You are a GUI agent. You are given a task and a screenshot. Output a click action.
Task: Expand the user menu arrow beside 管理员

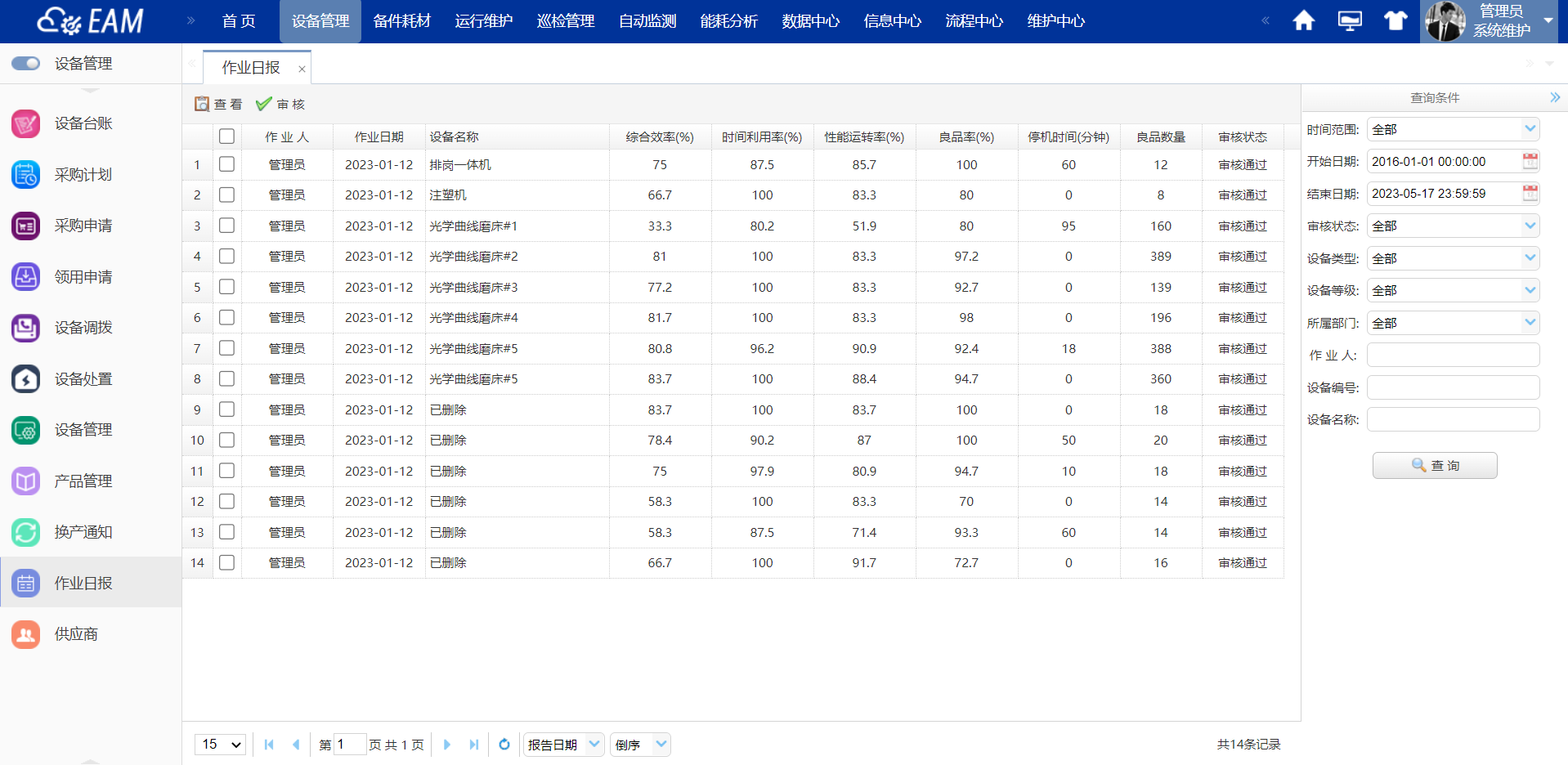[1548, 20]
